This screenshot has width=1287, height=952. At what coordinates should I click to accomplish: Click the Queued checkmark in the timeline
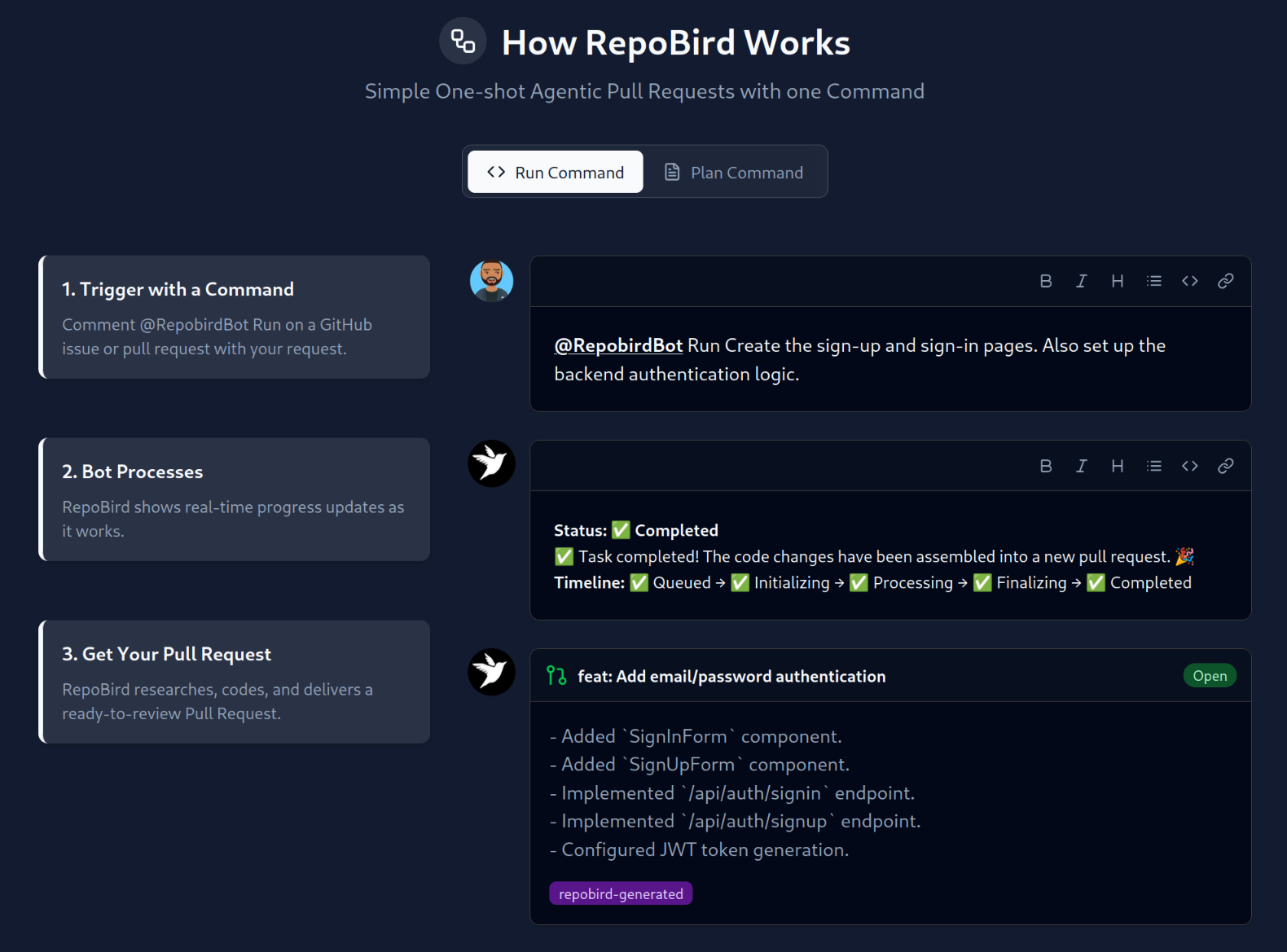(639, 582)
